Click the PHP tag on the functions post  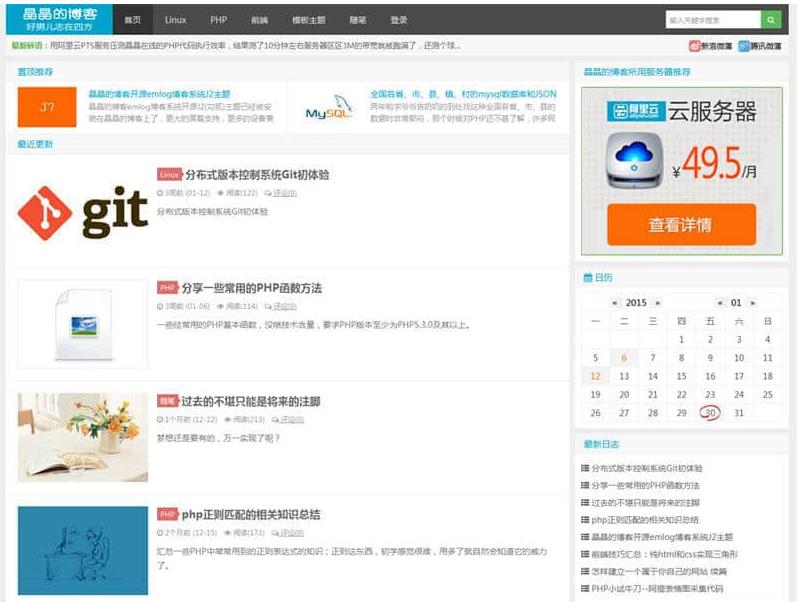click(167, 288)
